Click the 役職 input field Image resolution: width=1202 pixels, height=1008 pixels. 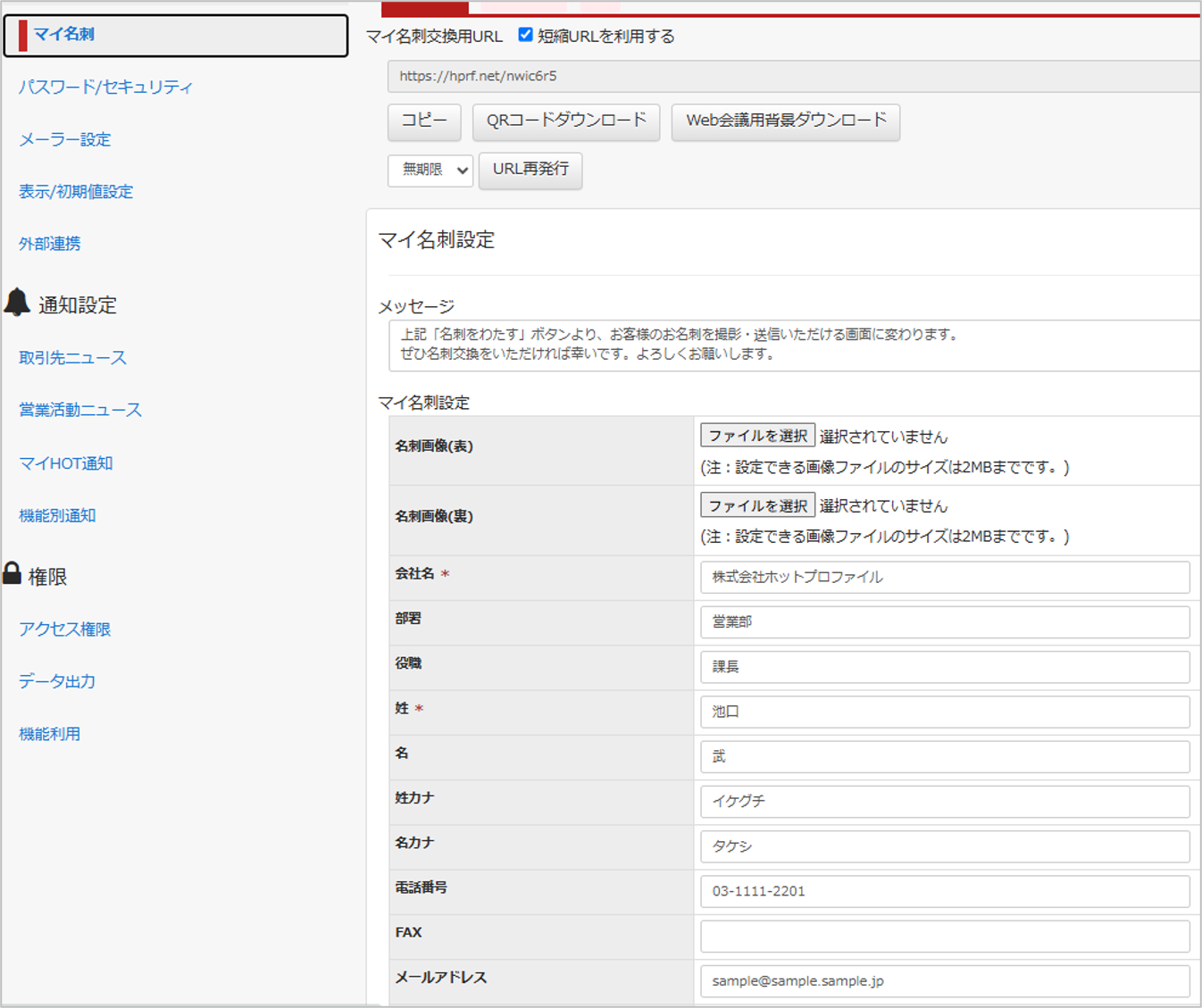[x=945, y=667]
